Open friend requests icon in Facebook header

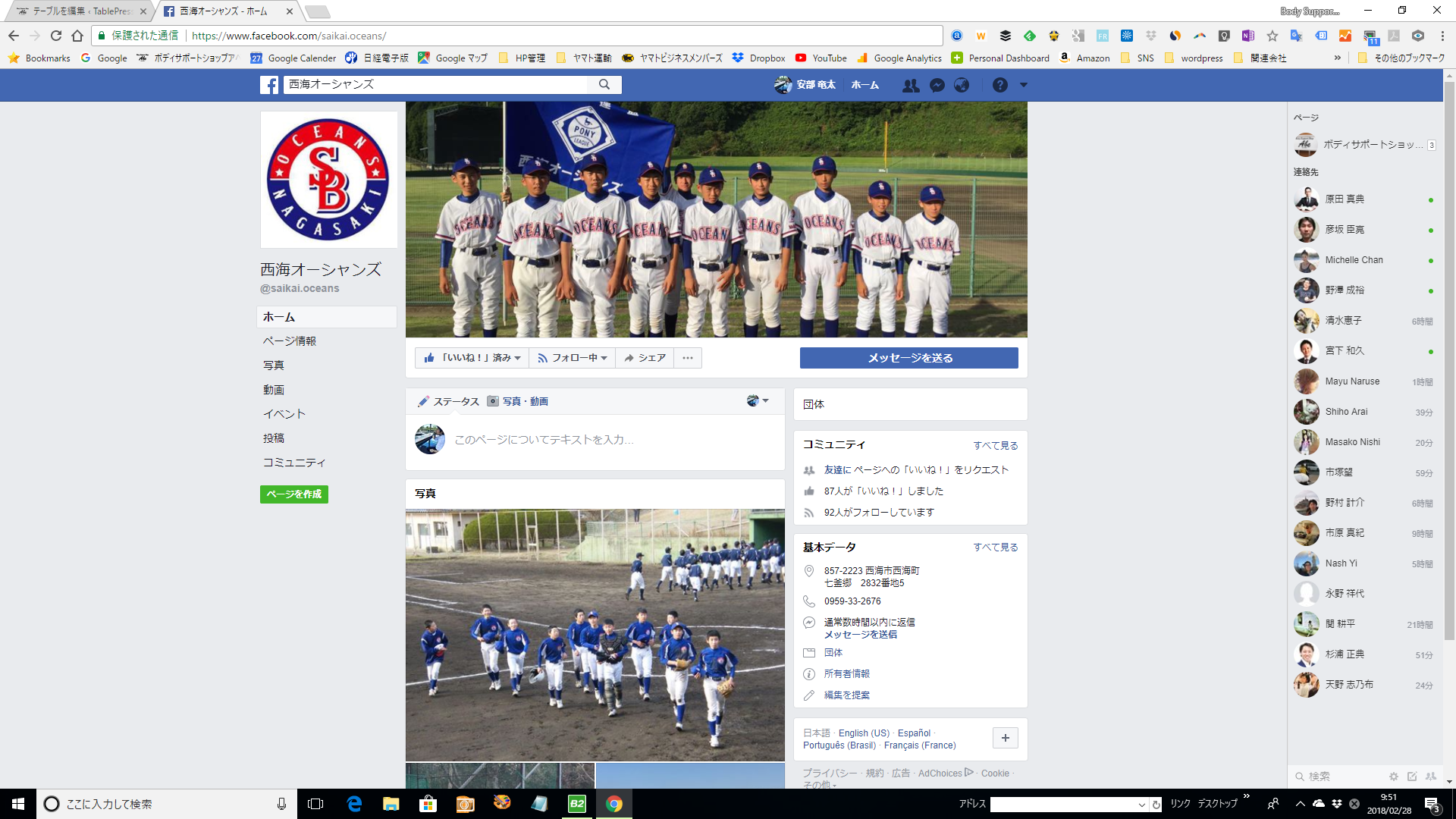tap(911, 86)
